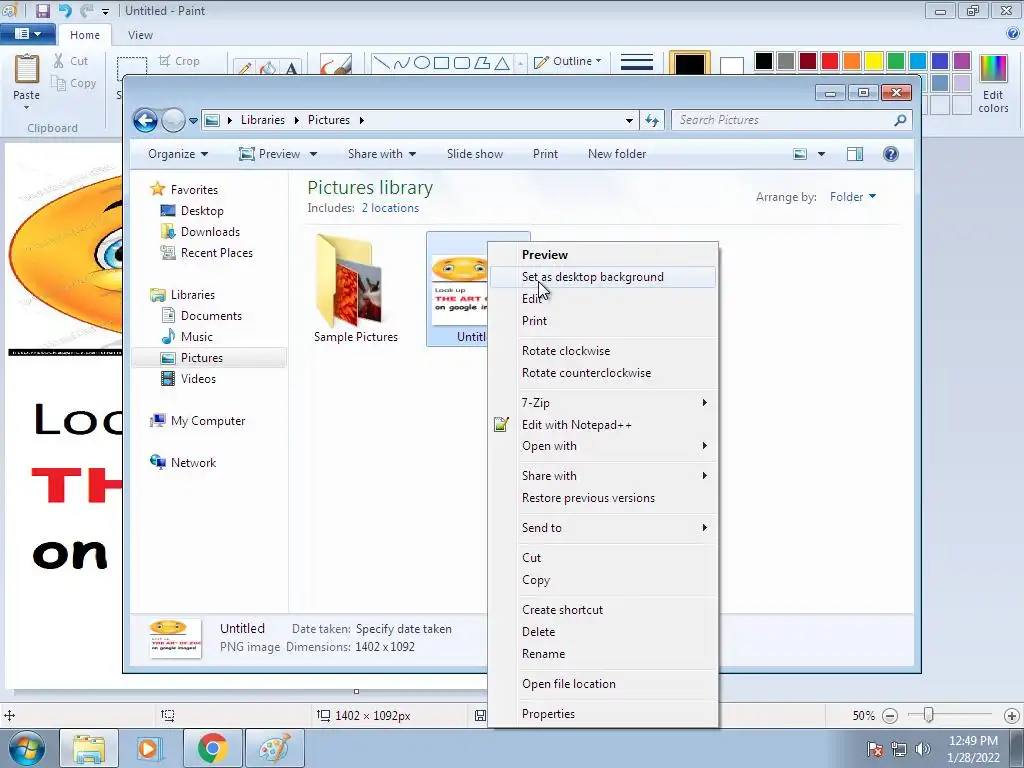Pick the red color swatch in Paint

click(830, 61)
